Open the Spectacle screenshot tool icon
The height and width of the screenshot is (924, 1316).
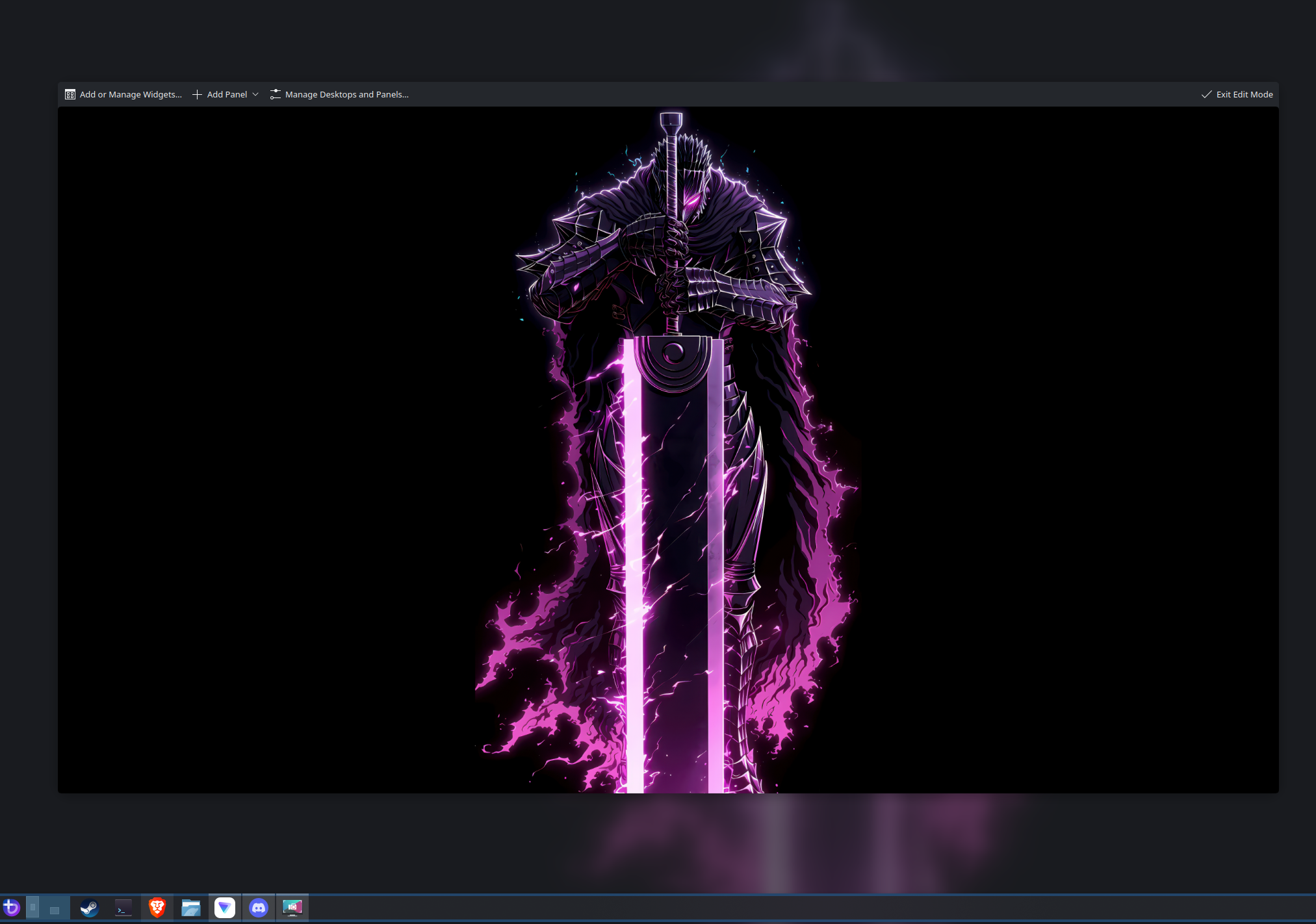tap(292, 908)
